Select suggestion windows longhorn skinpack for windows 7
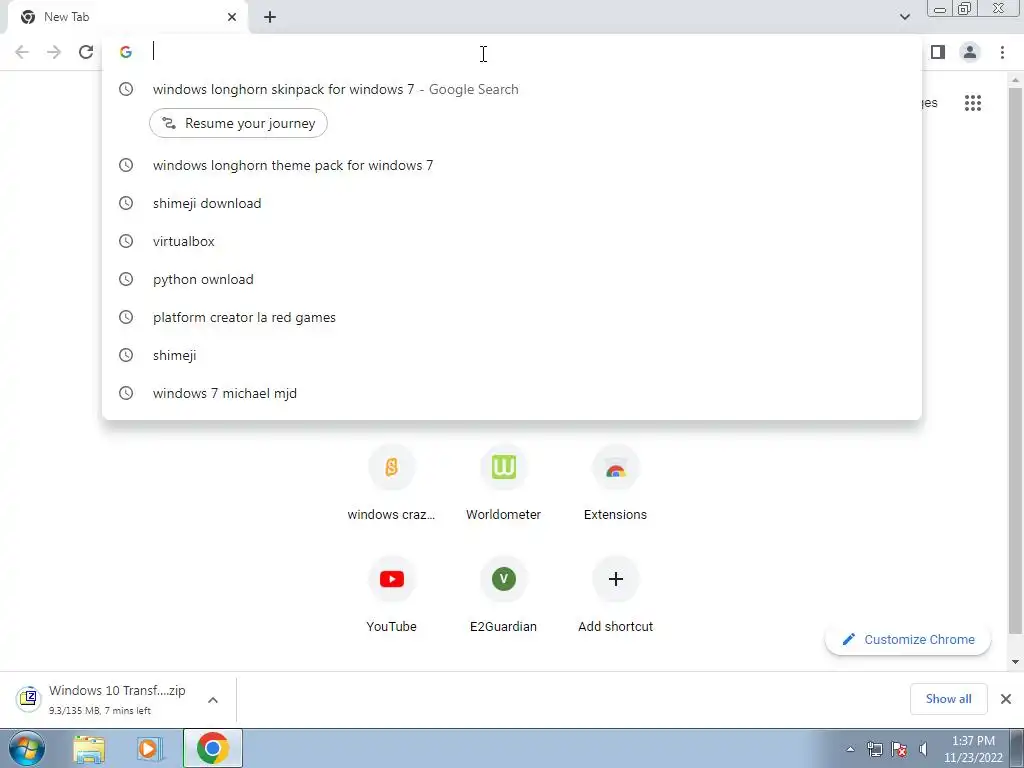Viewport: 1024px width, 768px height. point(512,89)
